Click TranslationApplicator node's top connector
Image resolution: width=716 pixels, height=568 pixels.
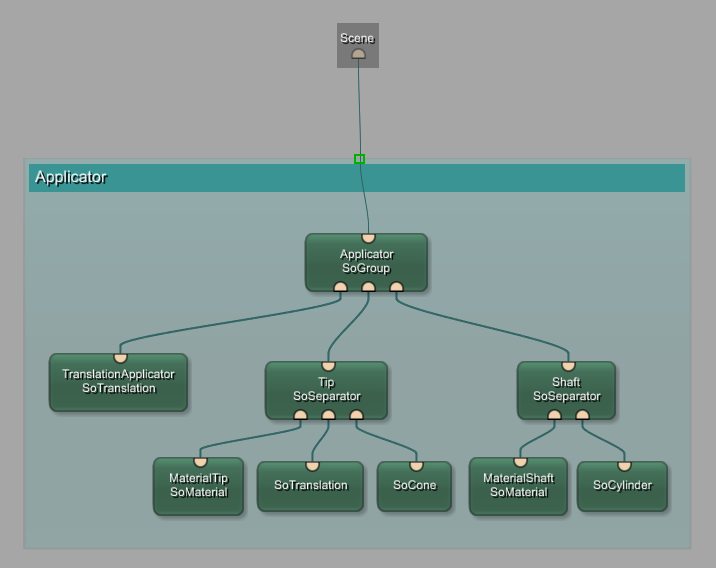[x=120, y=358]
